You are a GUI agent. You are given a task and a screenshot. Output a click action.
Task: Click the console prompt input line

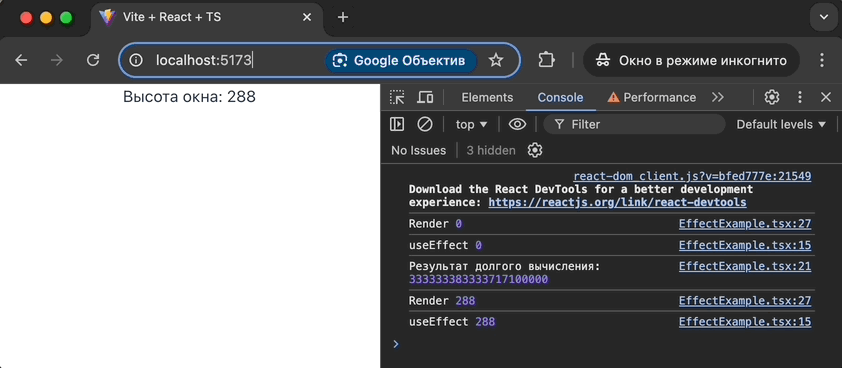[611, 344]
